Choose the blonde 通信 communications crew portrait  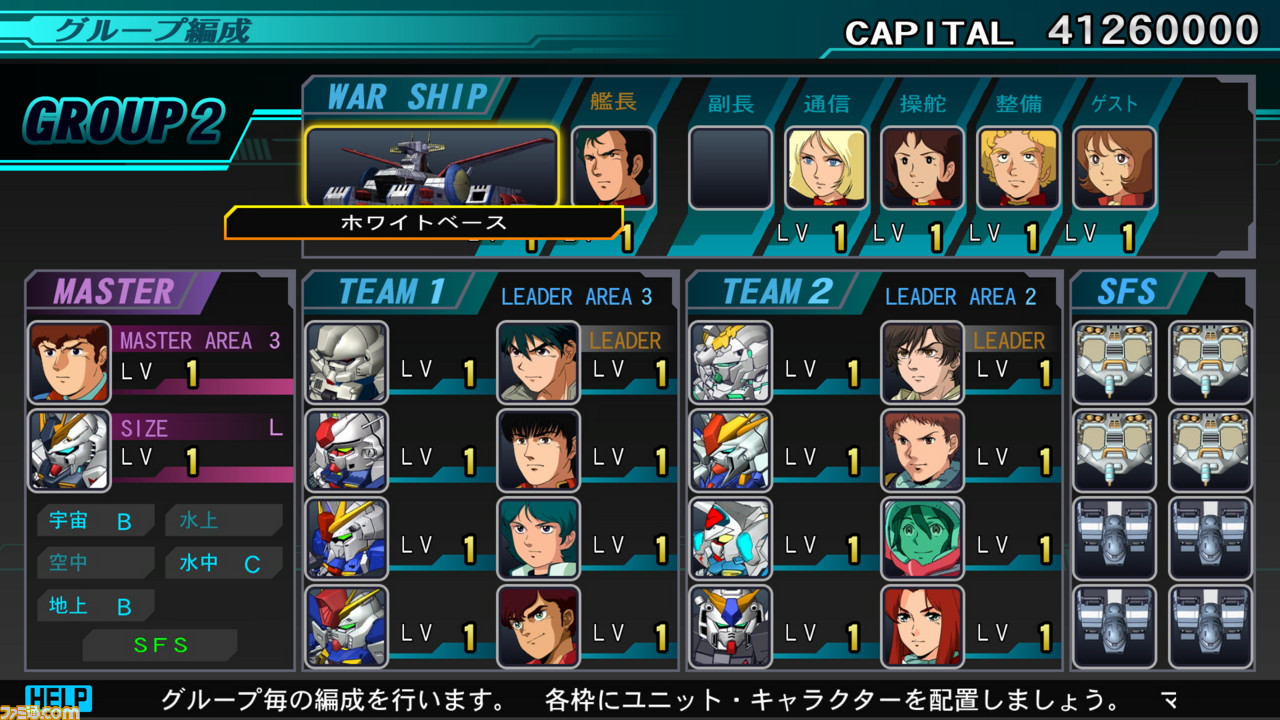tap(826, 168)
